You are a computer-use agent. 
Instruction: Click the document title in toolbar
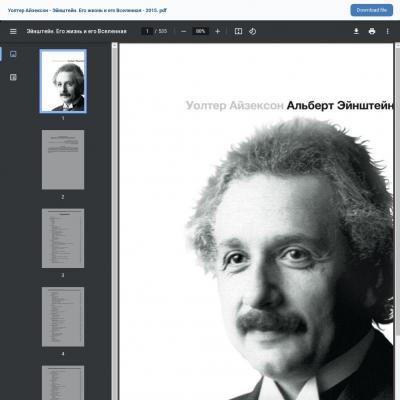pos(77,31)
